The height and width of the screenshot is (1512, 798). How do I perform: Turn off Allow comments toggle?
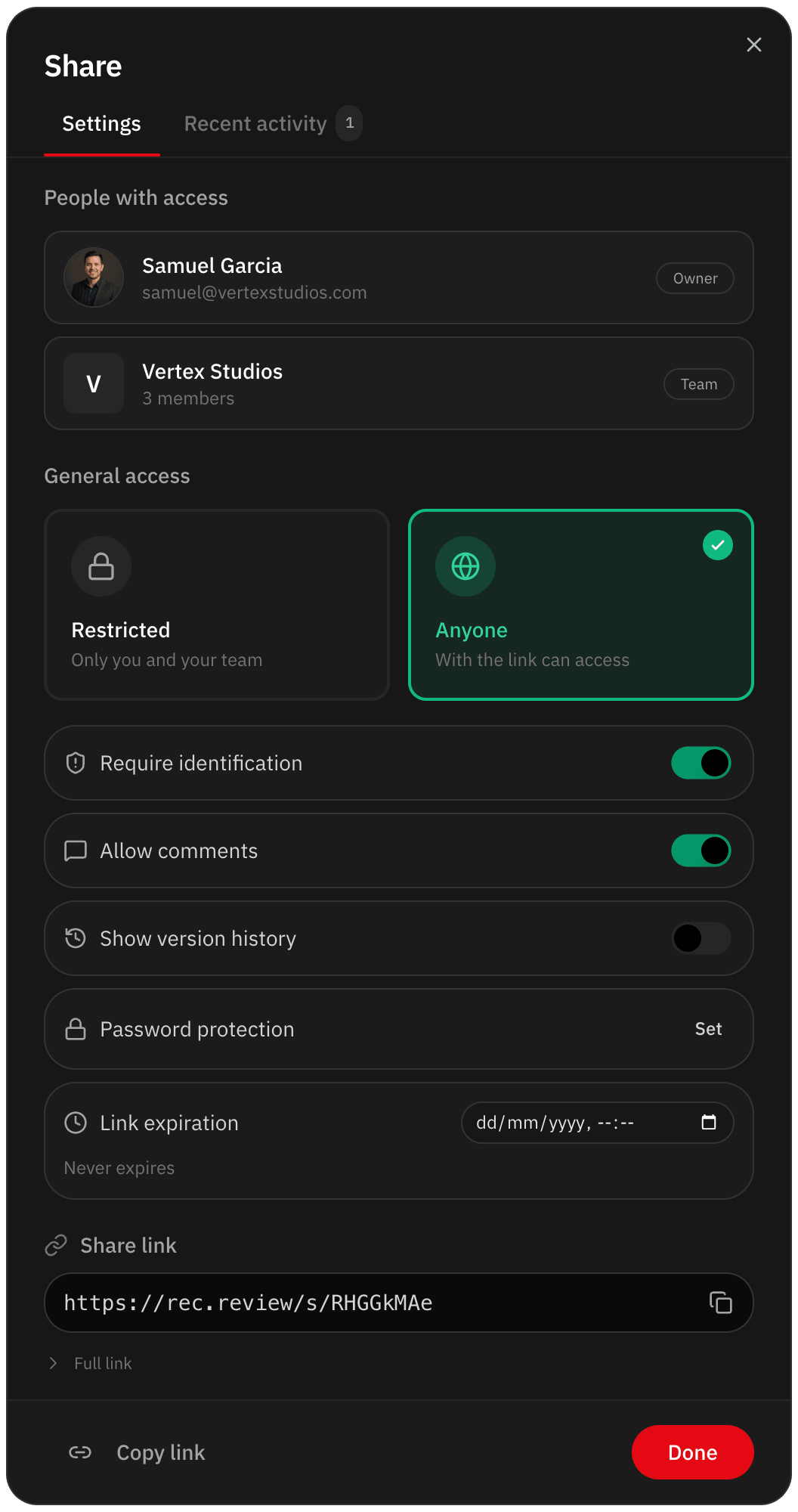tap(701, 850)
